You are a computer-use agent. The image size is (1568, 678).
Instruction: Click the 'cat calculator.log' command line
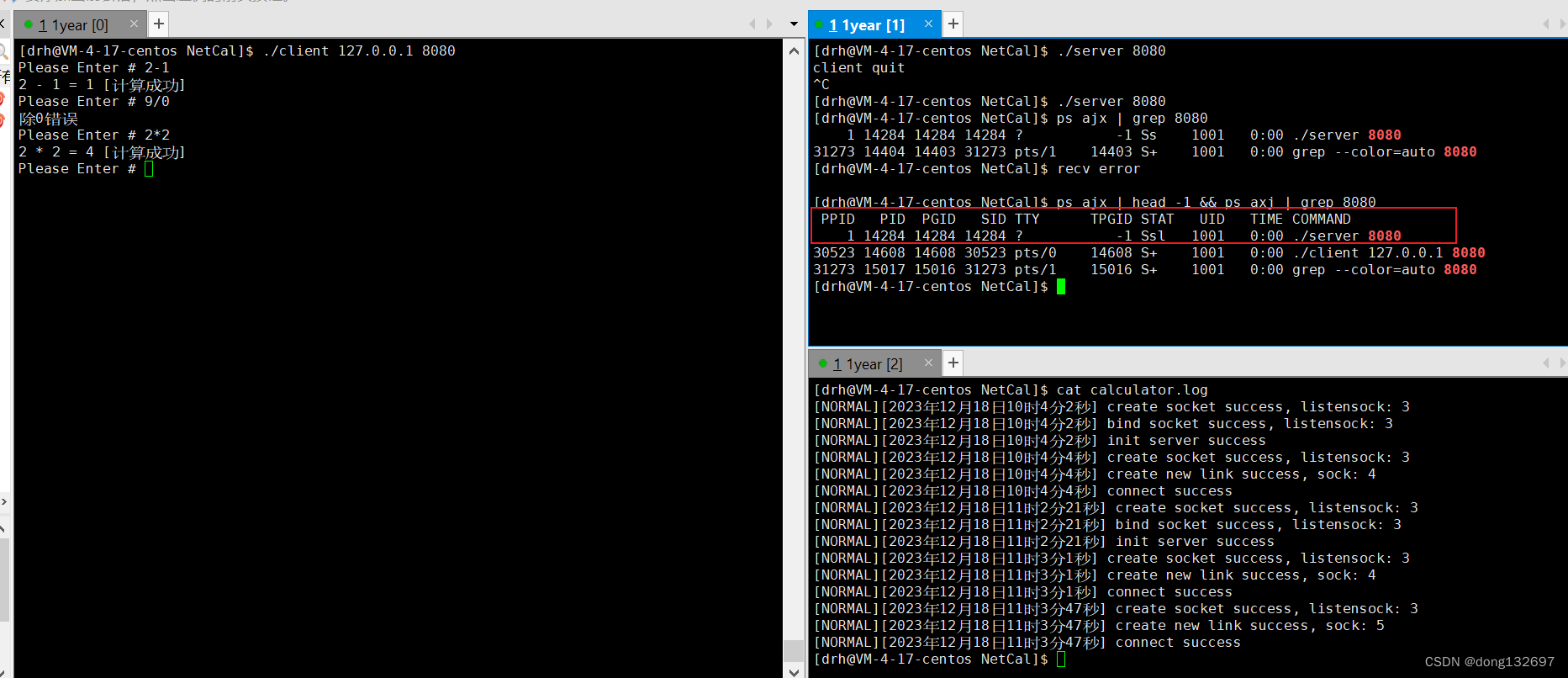(1011, 390)
